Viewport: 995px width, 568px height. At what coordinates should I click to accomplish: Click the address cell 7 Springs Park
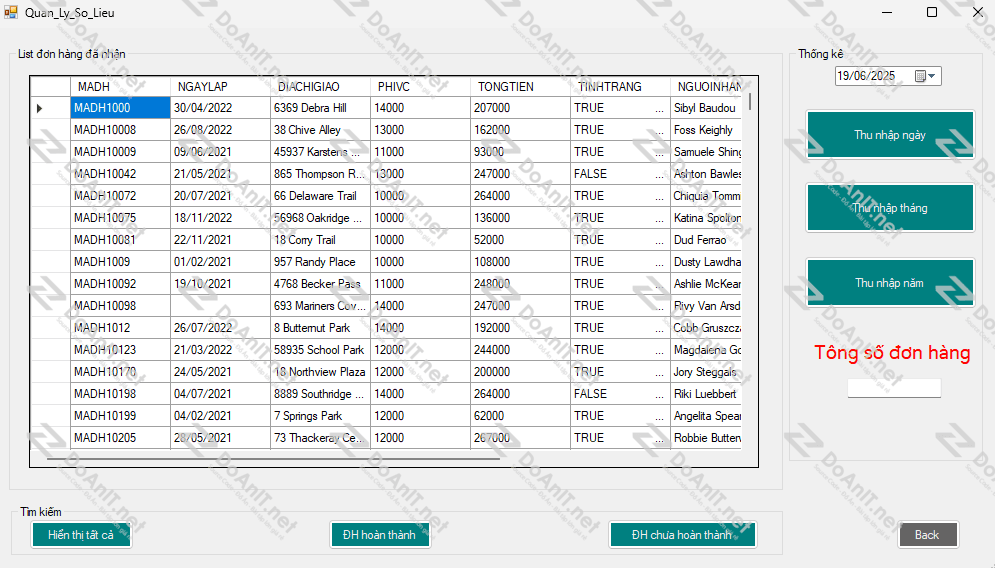click(x=320, y=416)
